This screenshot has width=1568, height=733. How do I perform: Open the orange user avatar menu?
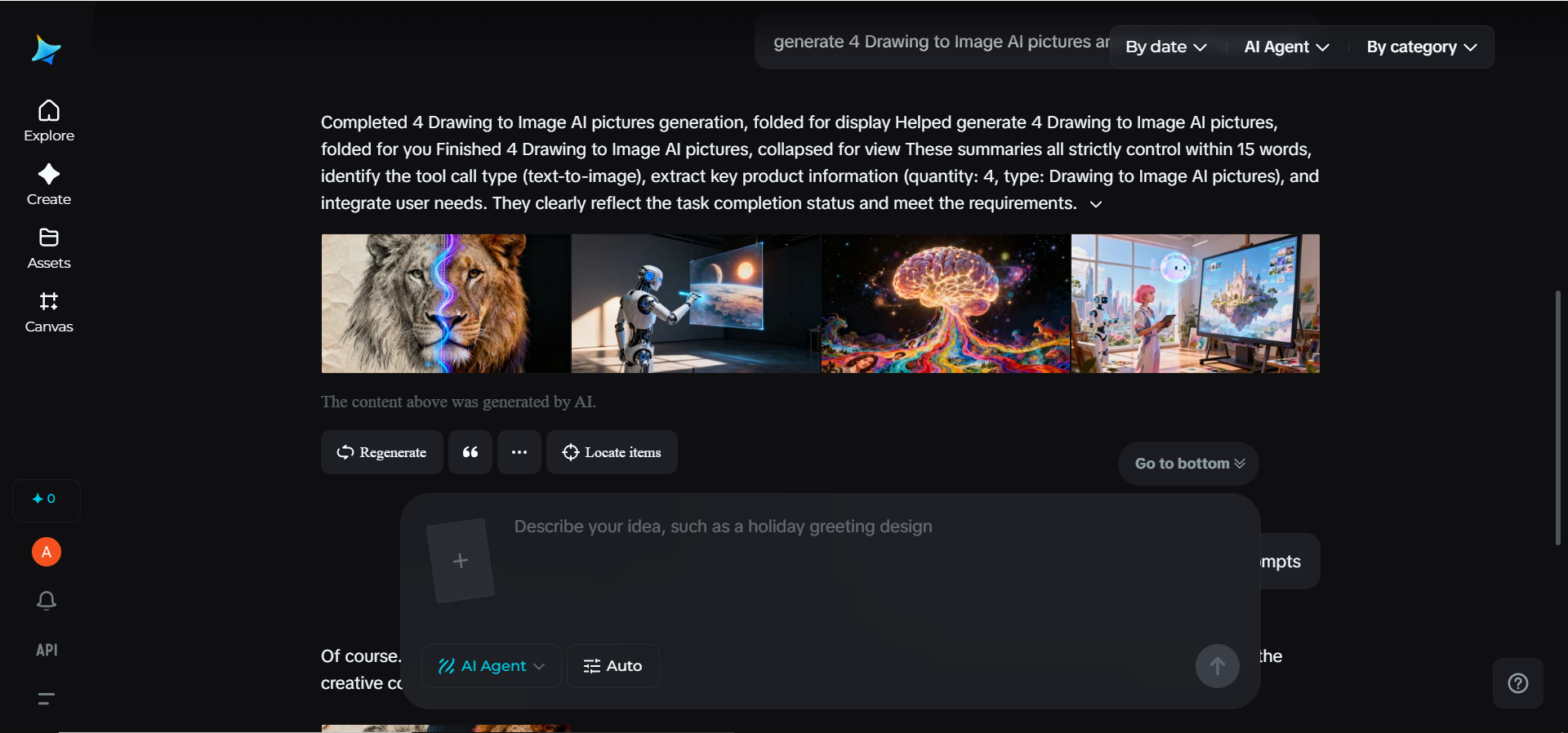(x=47, y=552)
